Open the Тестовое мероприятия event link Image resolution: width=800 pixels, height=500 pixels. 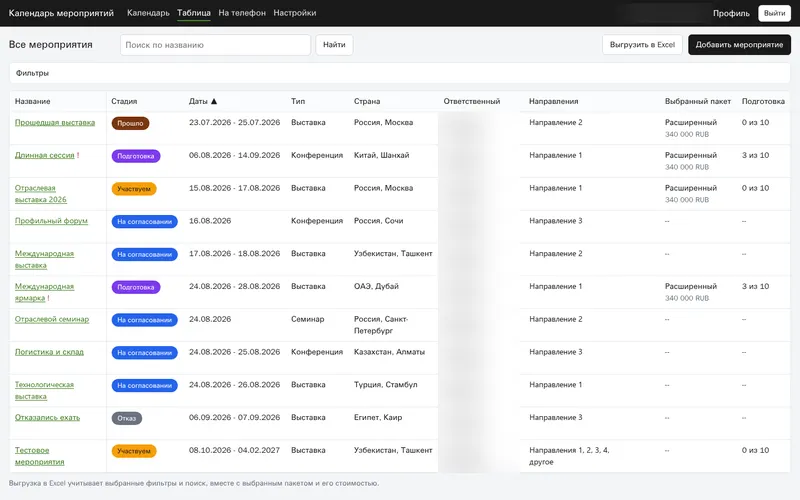(39, 456)
